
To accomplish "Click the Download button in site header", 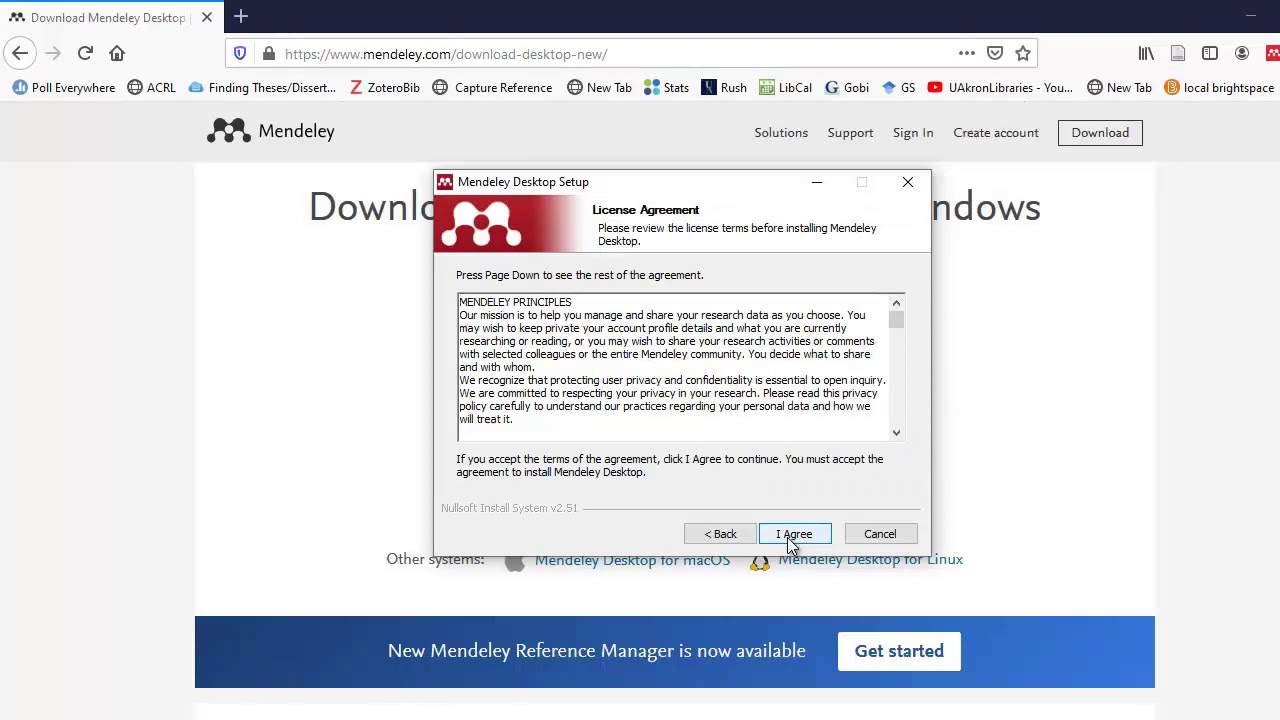I will click(1100, 132).
